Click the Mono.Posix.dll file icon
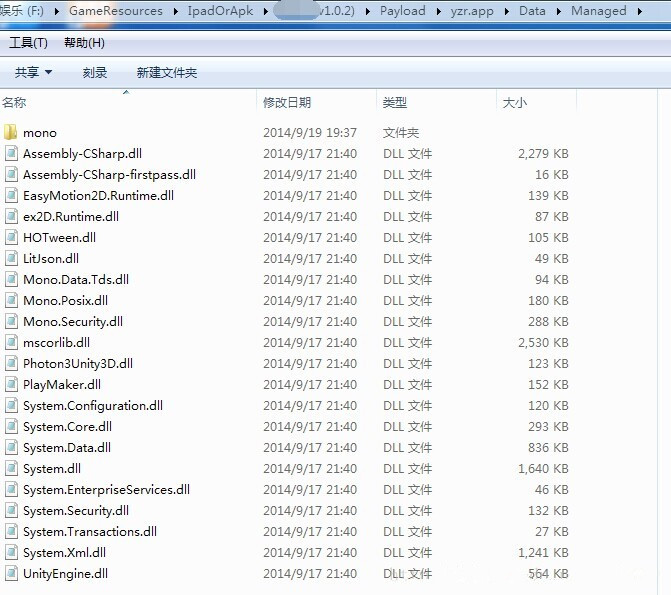This screenshot has width=671, height=595. [x=11, y=300]
